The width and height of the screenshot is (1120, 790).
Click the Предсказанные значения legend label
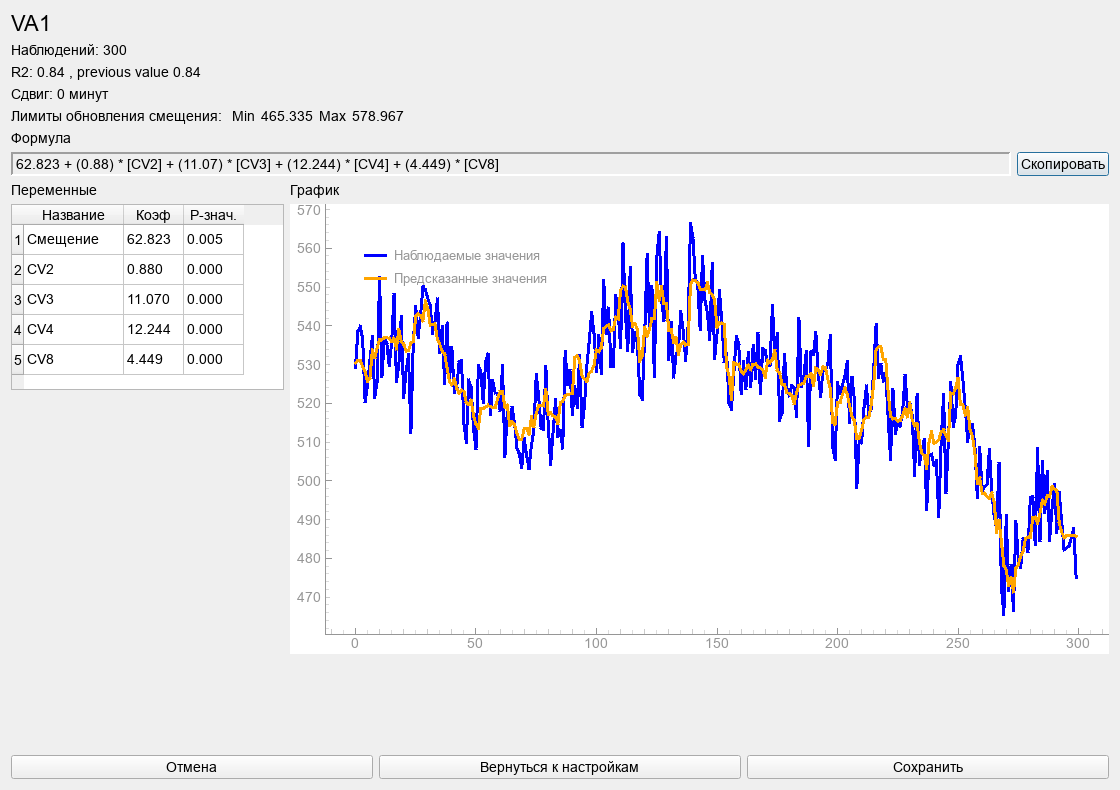pos(471,279)
